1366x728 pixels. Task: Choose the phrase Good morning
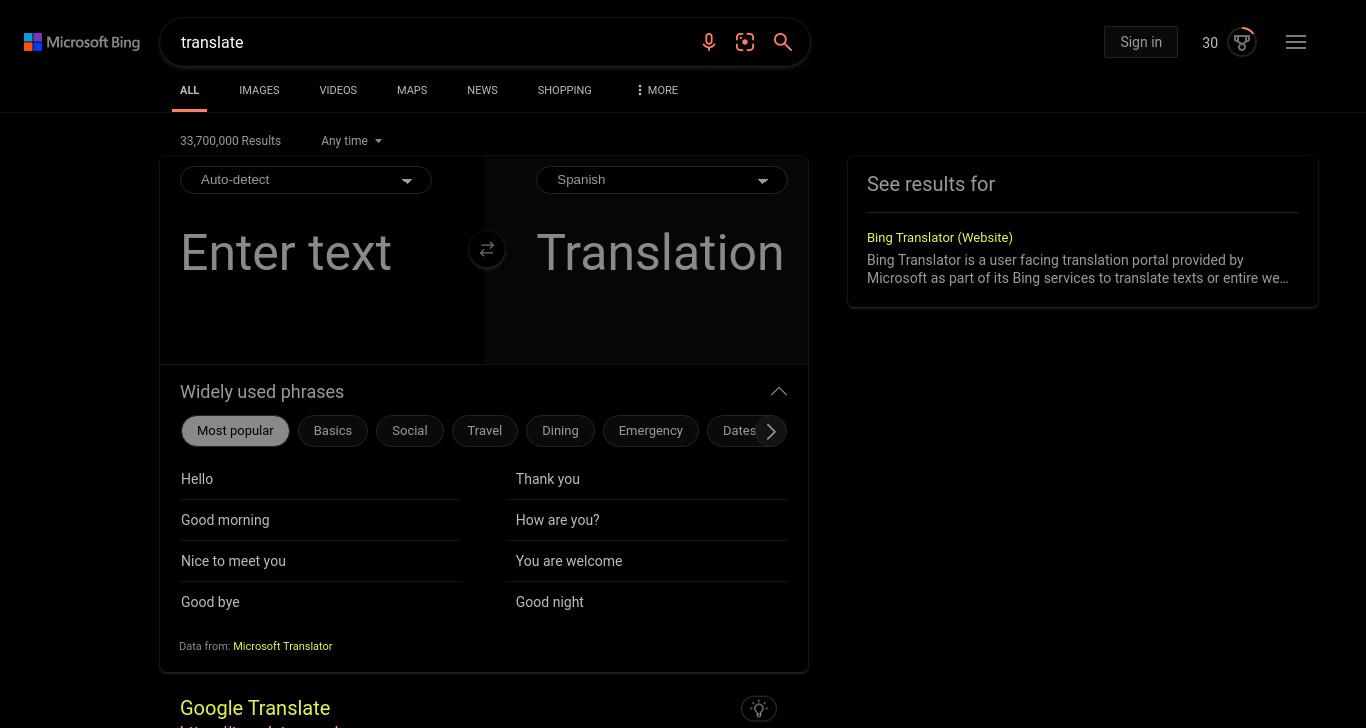pos(225,520)
